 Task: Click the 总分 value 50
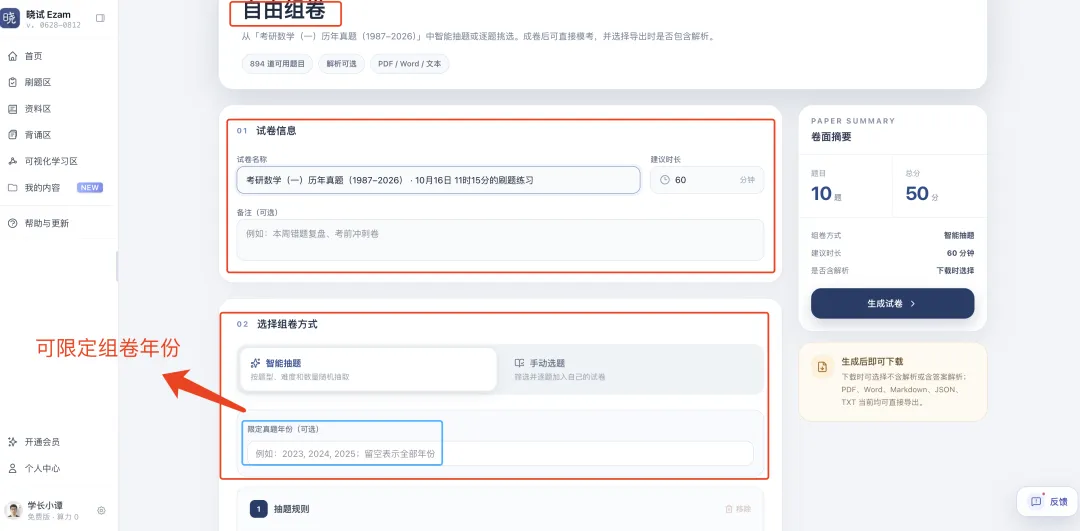click(917, 194)
